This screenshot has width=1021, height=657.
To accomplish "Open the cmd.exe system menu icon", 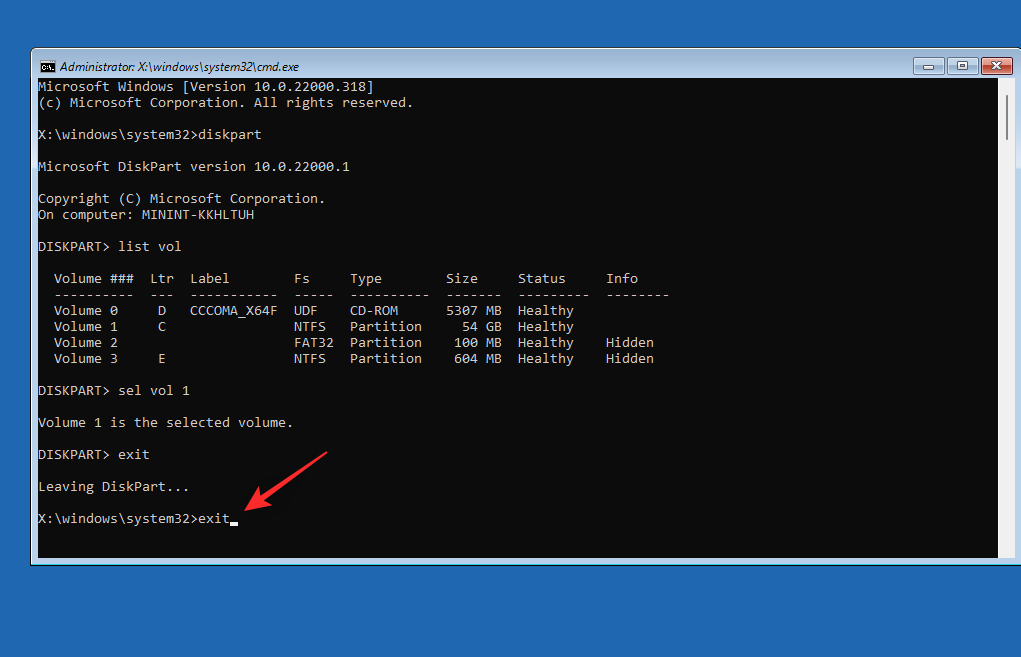I will (47, 66).
